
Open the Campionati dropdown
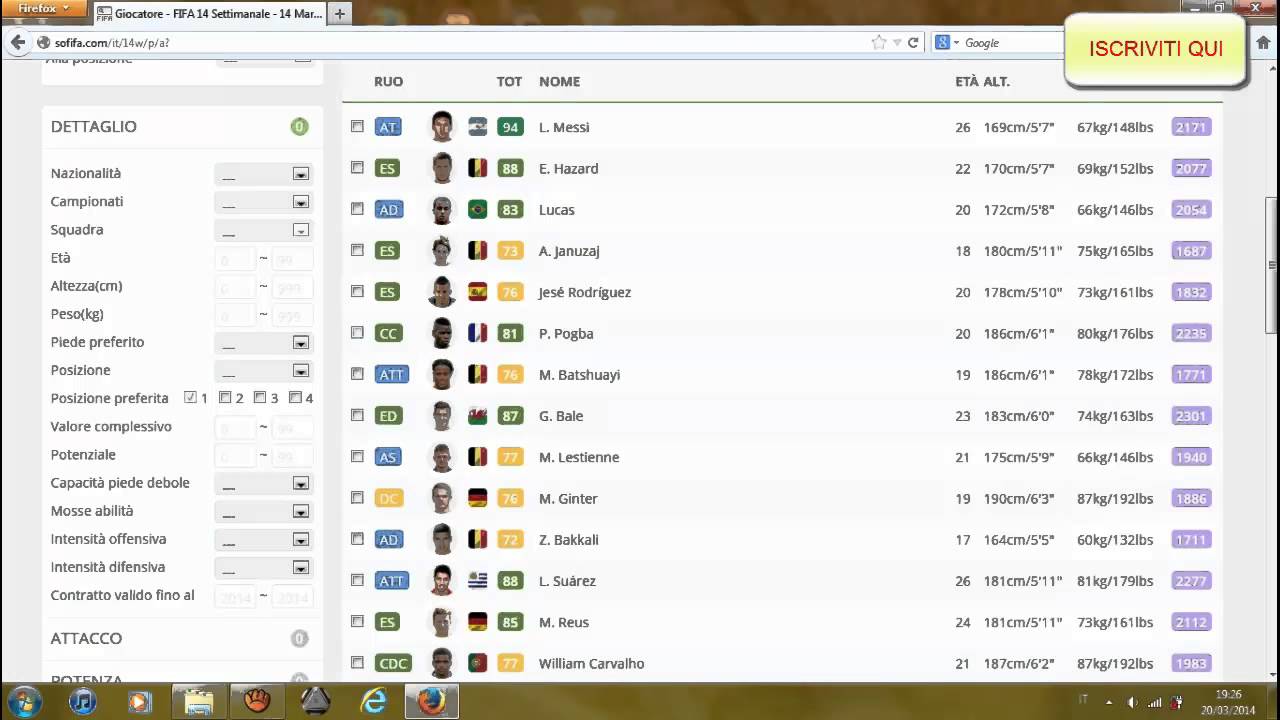(x=263, y=202)
